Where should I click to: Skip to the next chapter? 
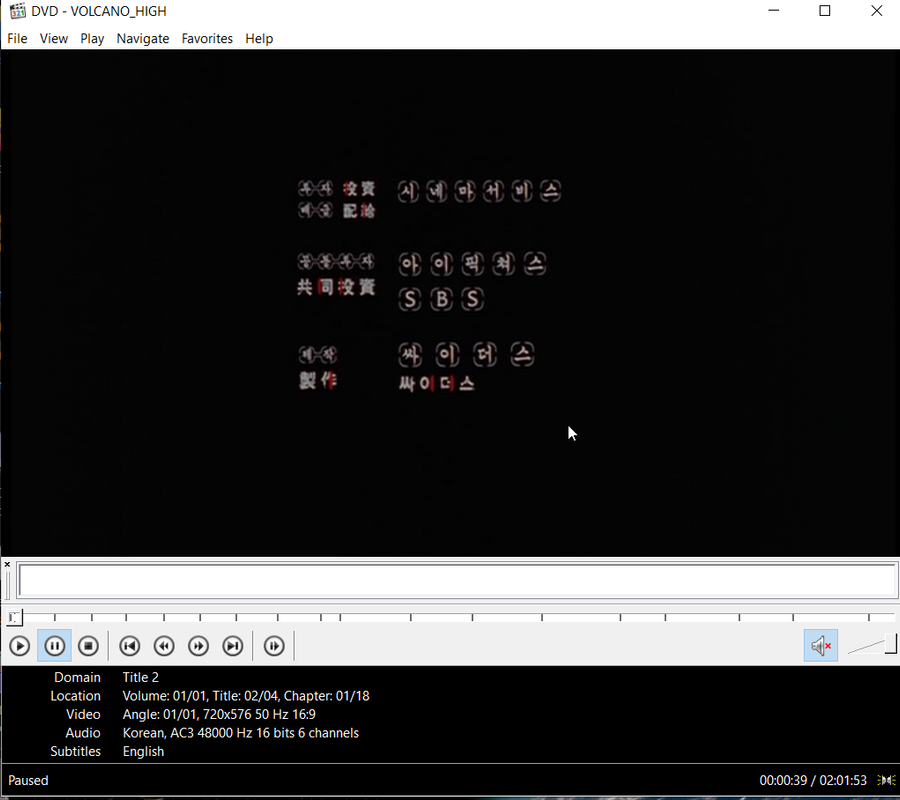tap(233, 646)
